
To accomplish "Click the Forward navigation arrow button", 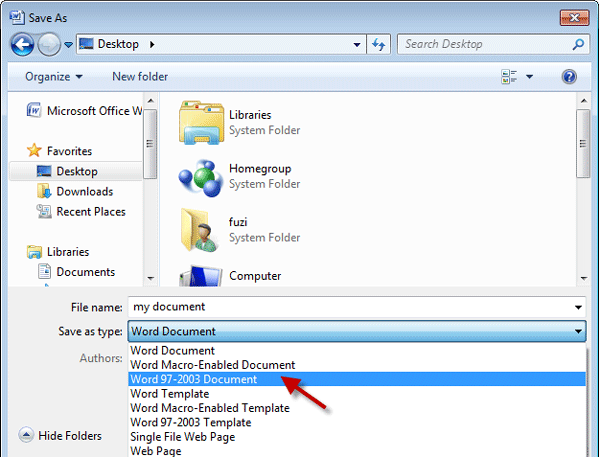I will coord(49,45).
